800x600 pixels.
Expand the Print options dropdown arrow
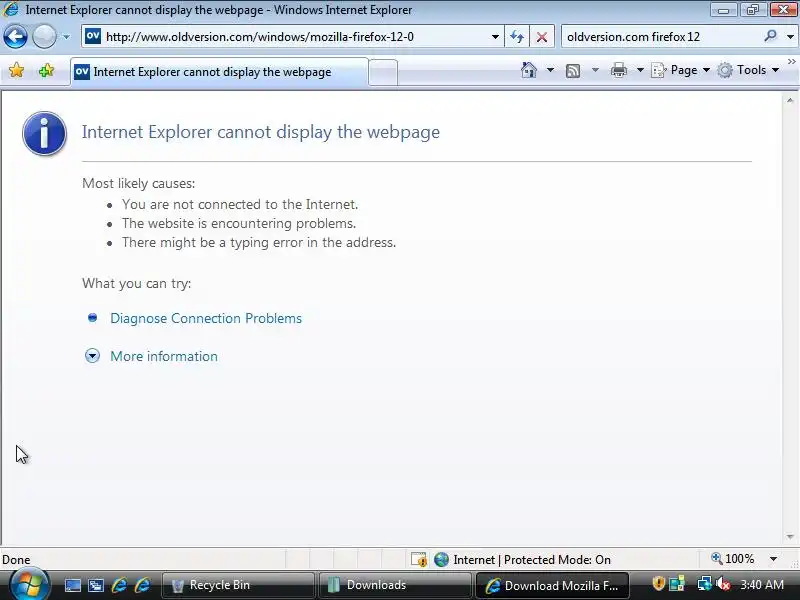pyautogui.click(x=640, y=70)
